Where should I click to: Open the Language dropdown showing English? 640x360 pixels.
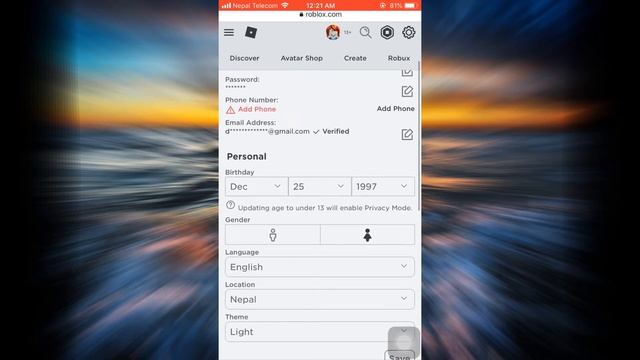(x=320, y=267)
